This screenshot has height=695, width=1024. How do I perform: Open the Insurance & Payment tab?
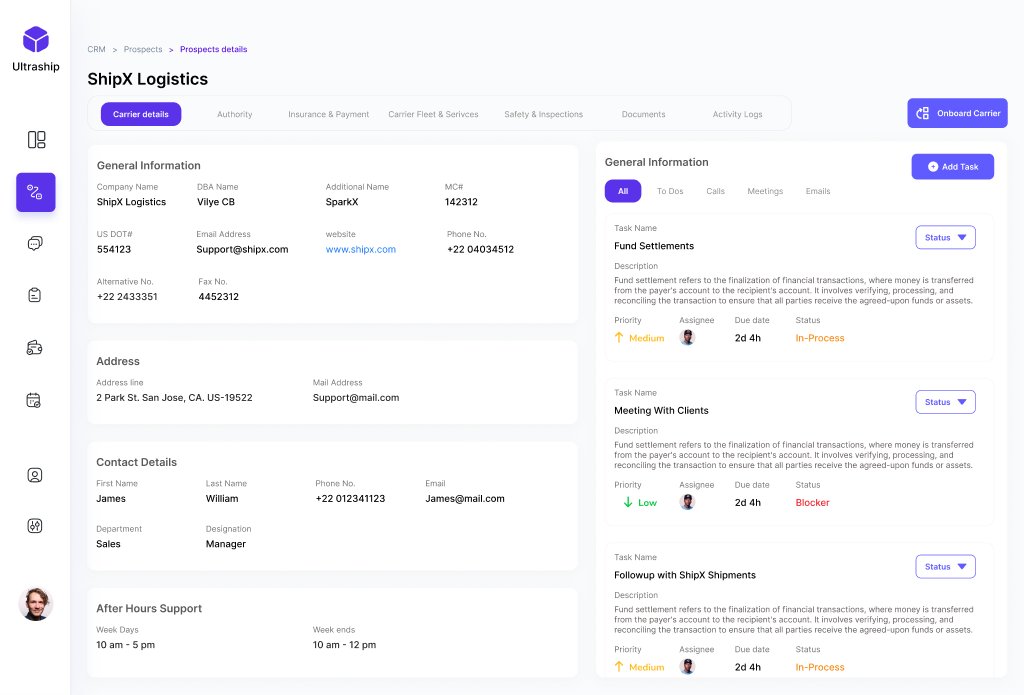[x=328, y=114]
